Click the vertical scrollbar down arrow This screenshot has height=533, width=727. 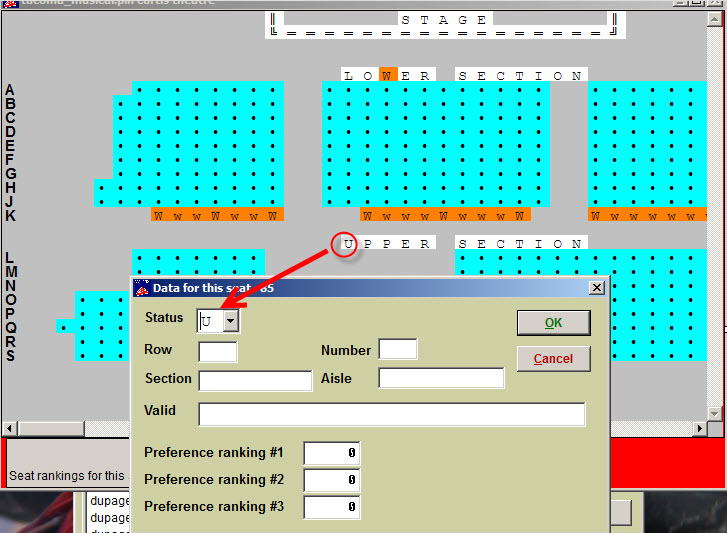coord(714,413)
